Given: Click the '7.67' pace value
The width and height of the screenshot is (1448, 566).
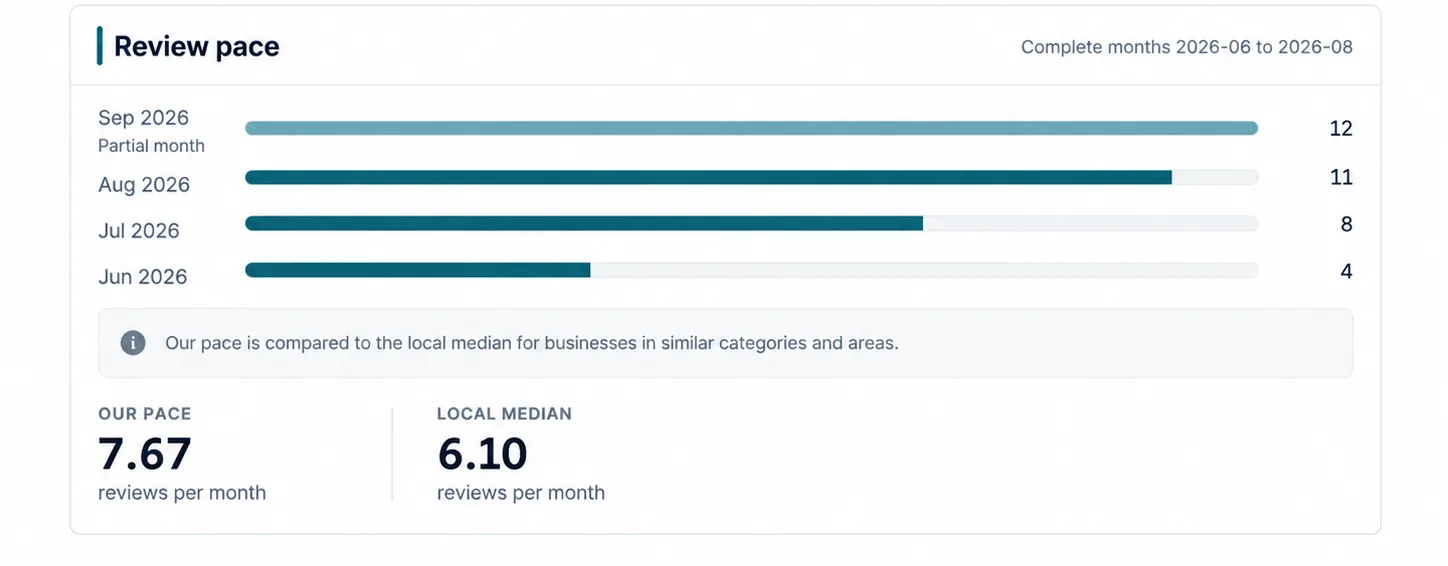Looking at the screenshot, I should (x=145, y=454).
